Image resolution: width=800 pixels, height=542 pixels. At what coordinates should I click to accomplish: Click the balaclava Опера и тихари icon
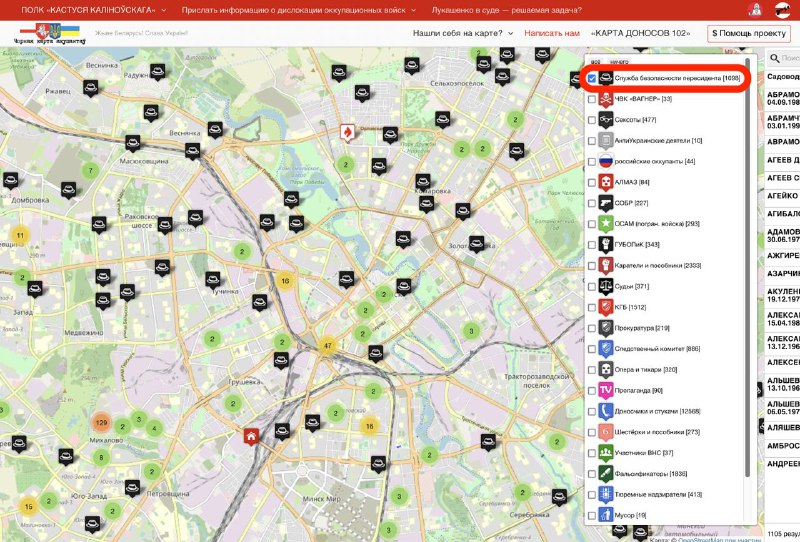(x=606, y=369)
